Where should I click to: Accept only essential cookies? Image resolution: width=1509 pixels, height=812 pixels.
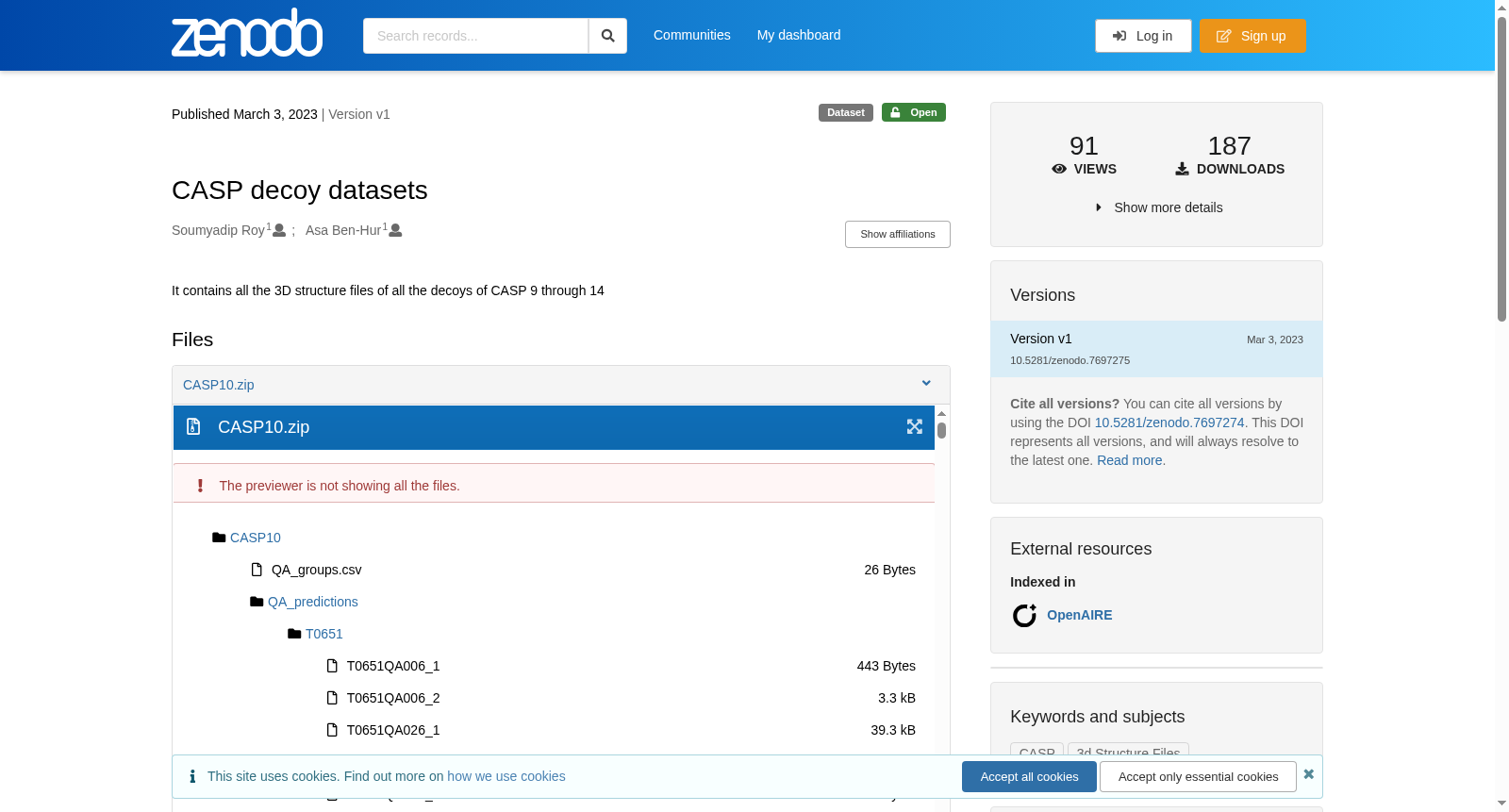[1198, 777]
